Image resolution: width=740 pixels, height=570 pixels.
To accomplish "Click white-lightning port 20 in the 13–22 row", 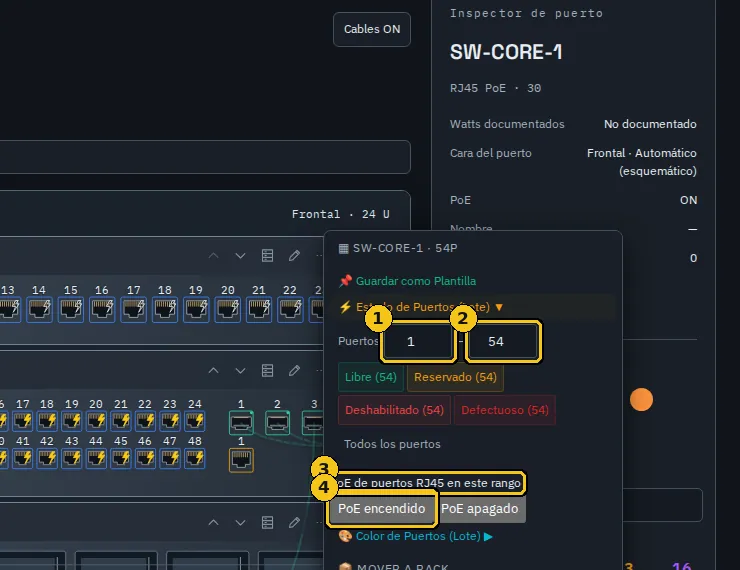I will tap(227, 309).
